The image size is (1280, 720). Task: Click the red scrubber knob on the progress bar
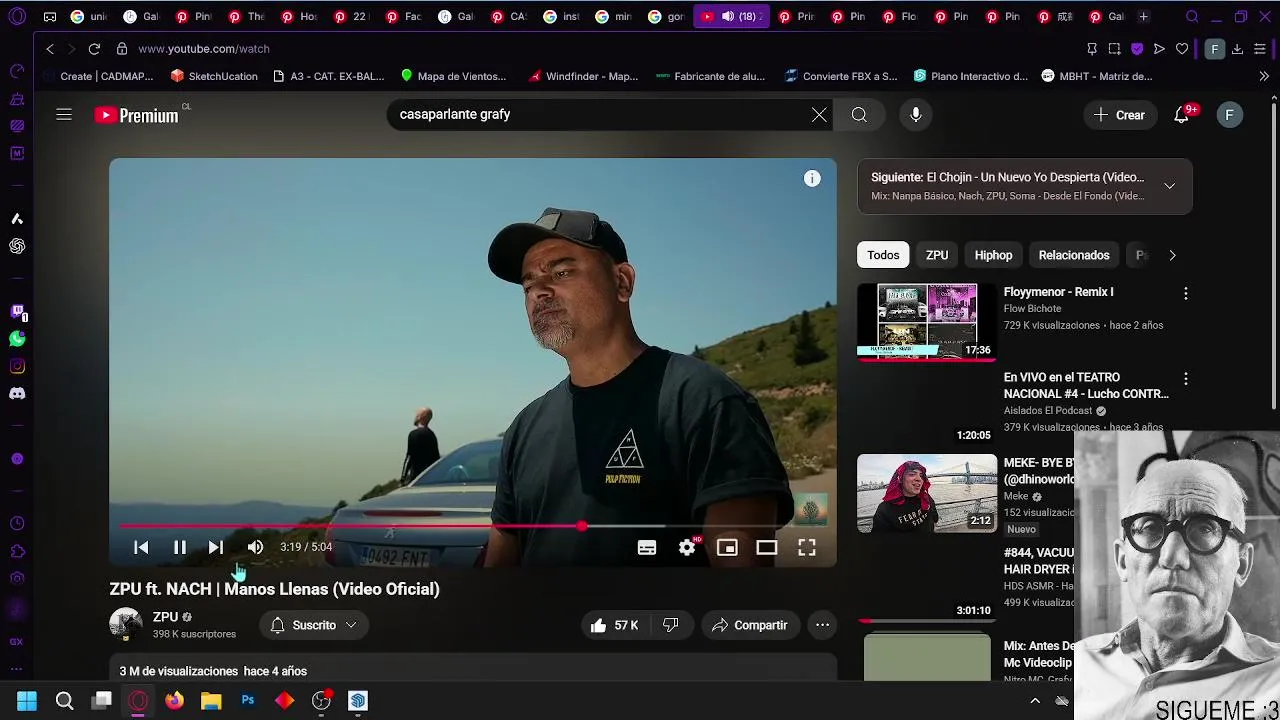(582, 526)
